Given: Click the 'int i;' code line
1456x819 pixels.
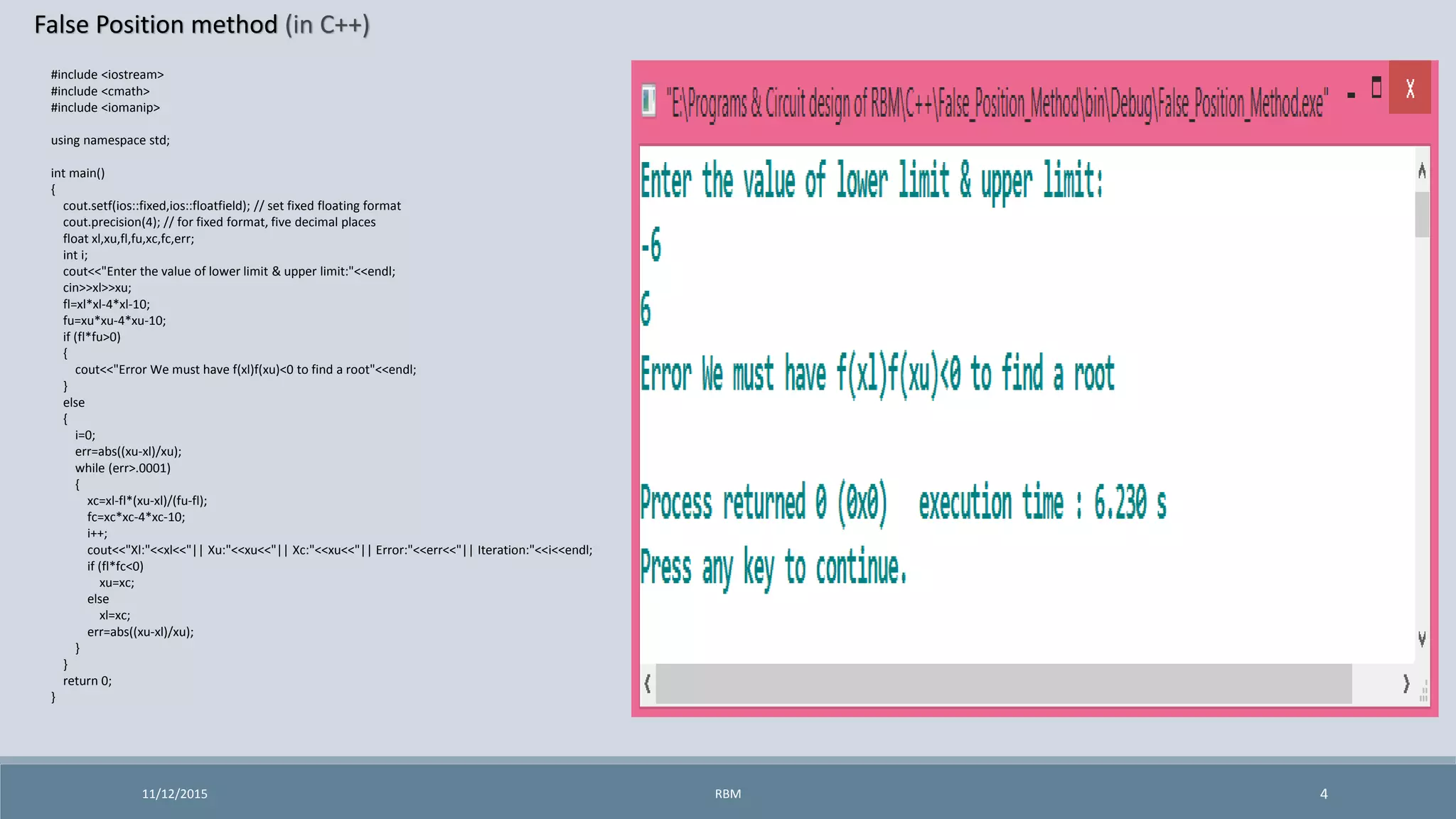Looking at the screenshot, I should tap(75, 255).
